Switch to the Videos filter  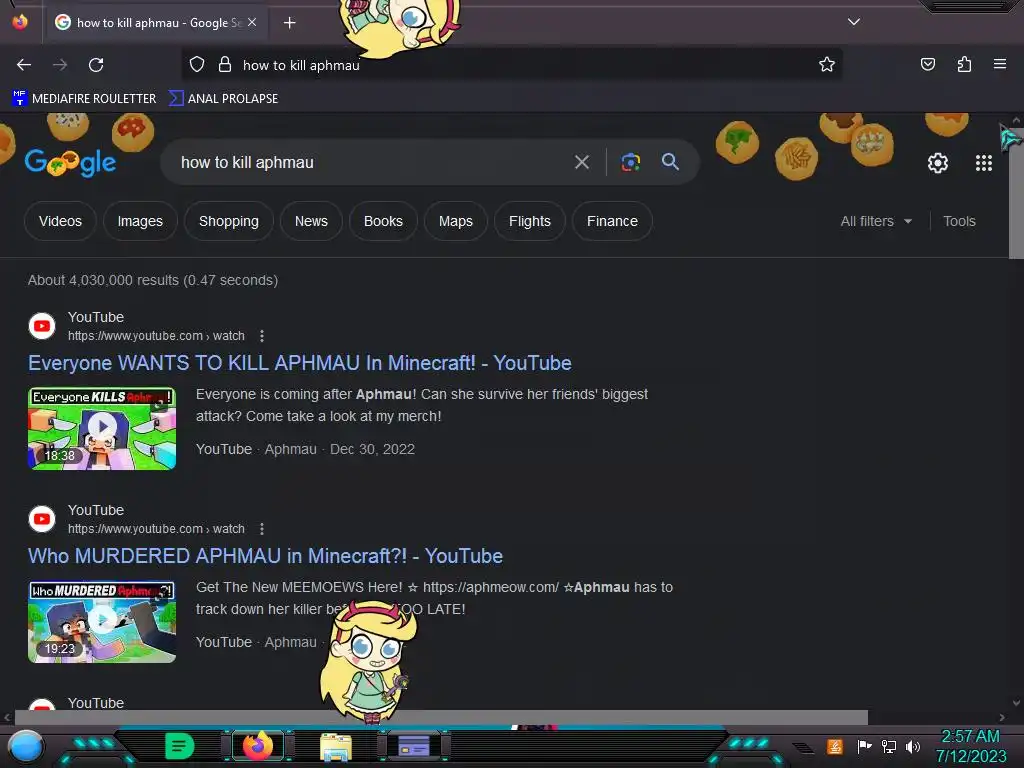coord(60,221)
